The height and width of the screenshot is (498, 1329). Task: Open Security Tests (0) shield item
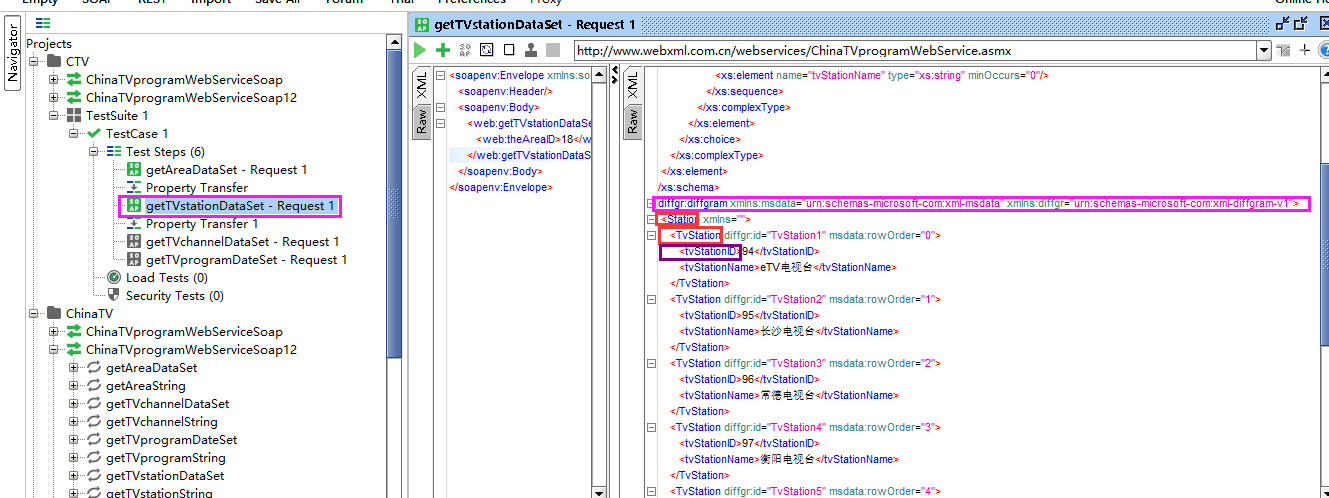(x=174, y=296)
